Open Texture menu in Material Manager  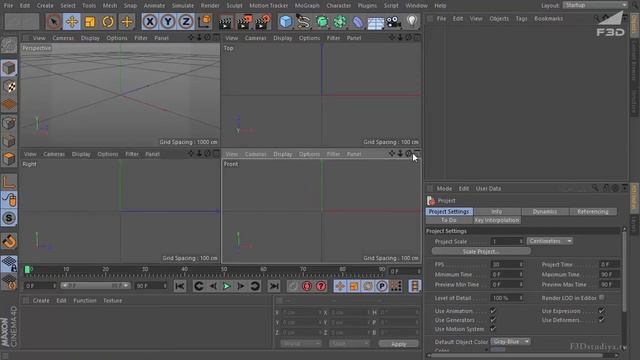pyautogui.click(x=113, y=301)
